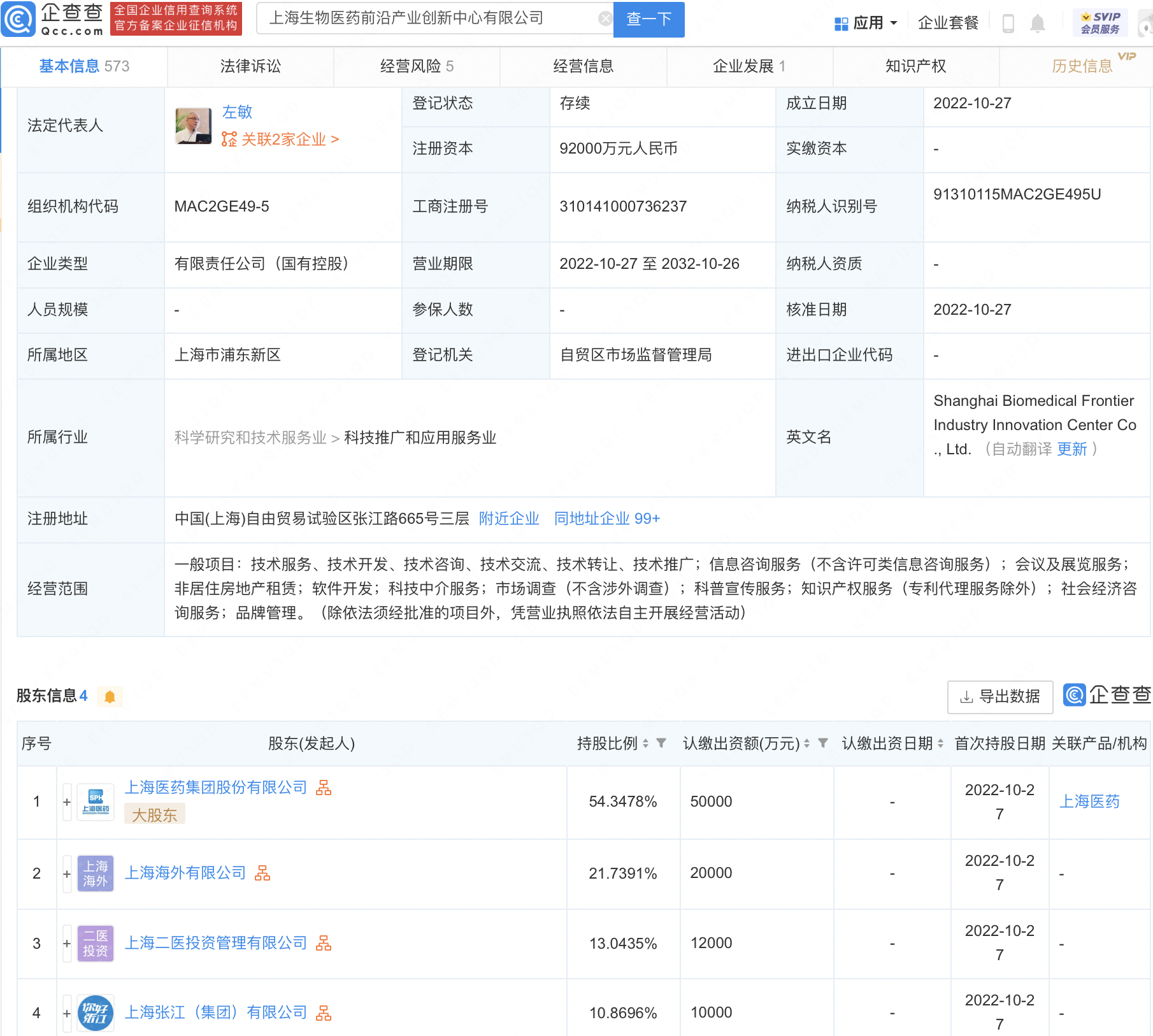Expand row 3 上海二医投资 with plus
This screenshot has width=1153, height=1036.
click(66, 944)
